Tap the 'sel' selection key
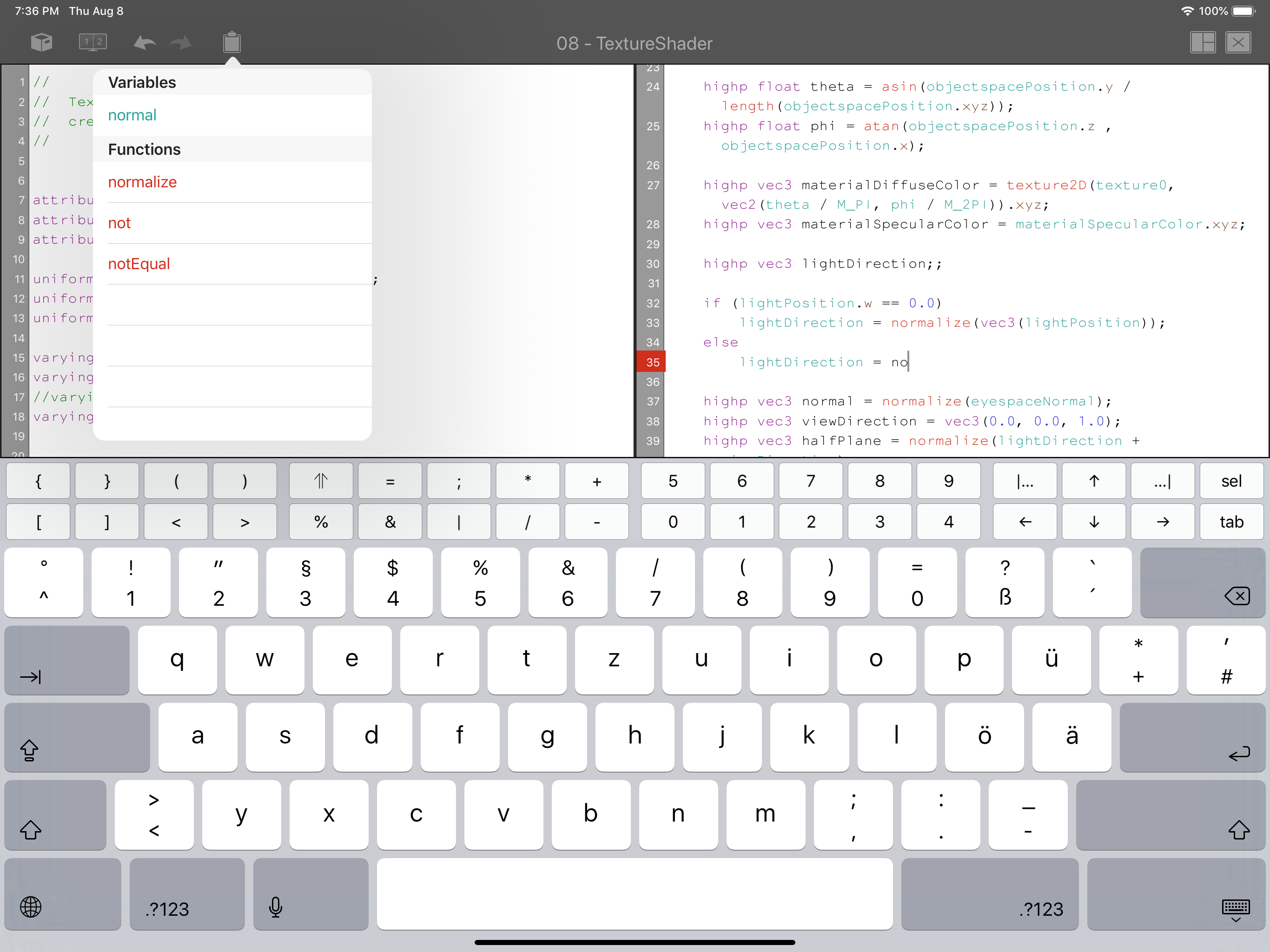1270x952 pixels. [x=1231, y=481]
